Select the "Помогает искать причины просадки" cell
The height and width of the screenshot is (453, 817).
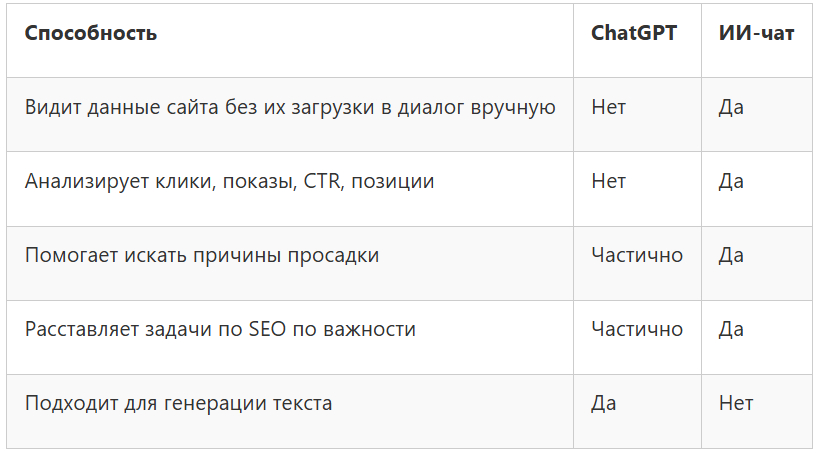click(x=202, y=255)
